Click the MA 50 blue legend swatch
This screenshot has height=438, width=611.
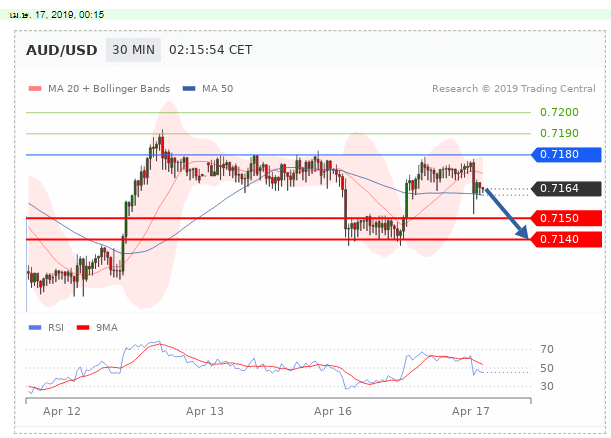189,89
